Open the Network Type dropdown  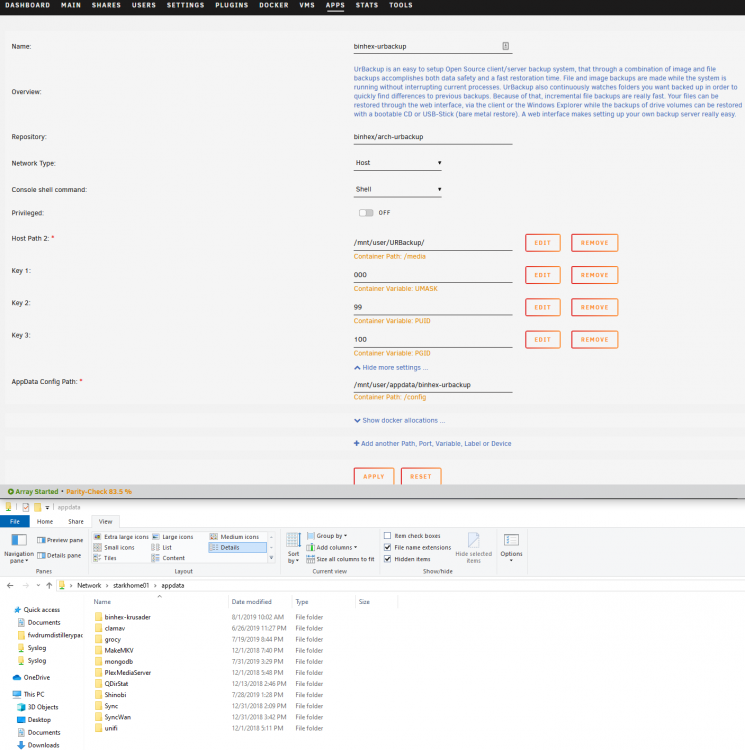397,163
